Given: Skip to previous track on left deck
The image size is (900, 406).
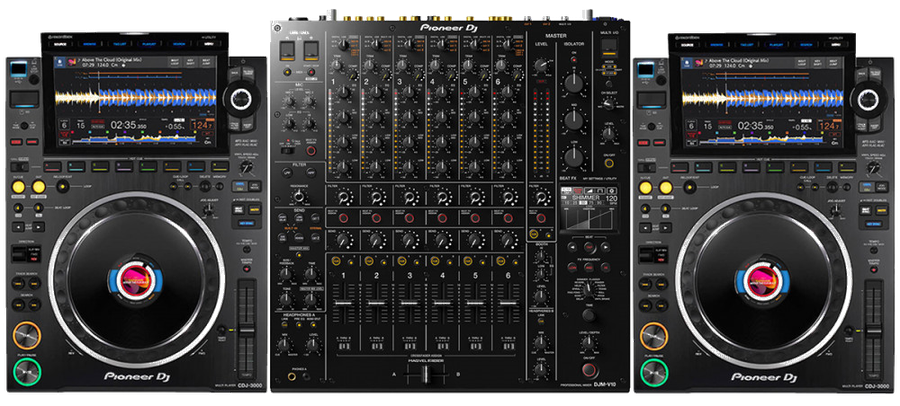Looking at the screenshot, I should coord(19,283).
